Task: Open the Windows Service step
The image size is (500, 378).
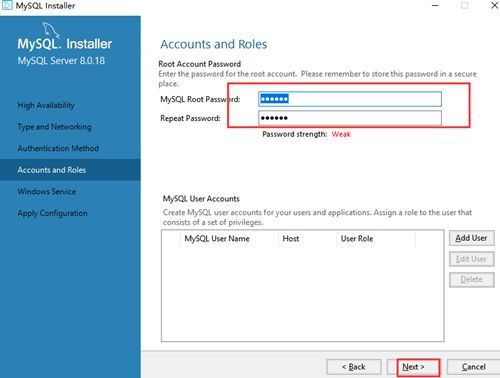Action: pyautogui.click(x=47, y=191)
